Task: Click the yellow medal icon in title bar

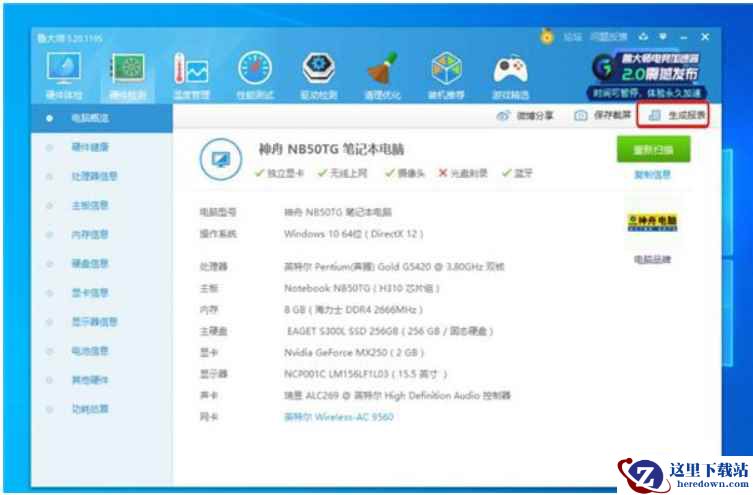Action: click(x=547, y=36)
